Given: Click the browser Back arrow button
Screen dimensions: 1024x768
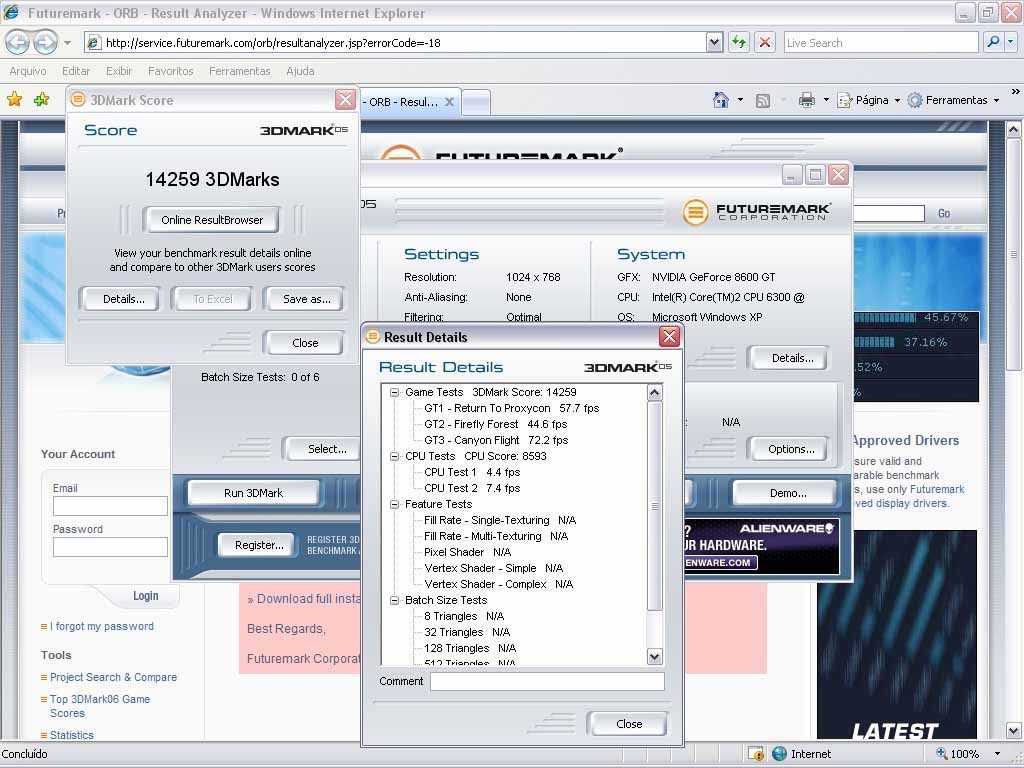Looking at the screenshot, I should click(x=18, y=42).
